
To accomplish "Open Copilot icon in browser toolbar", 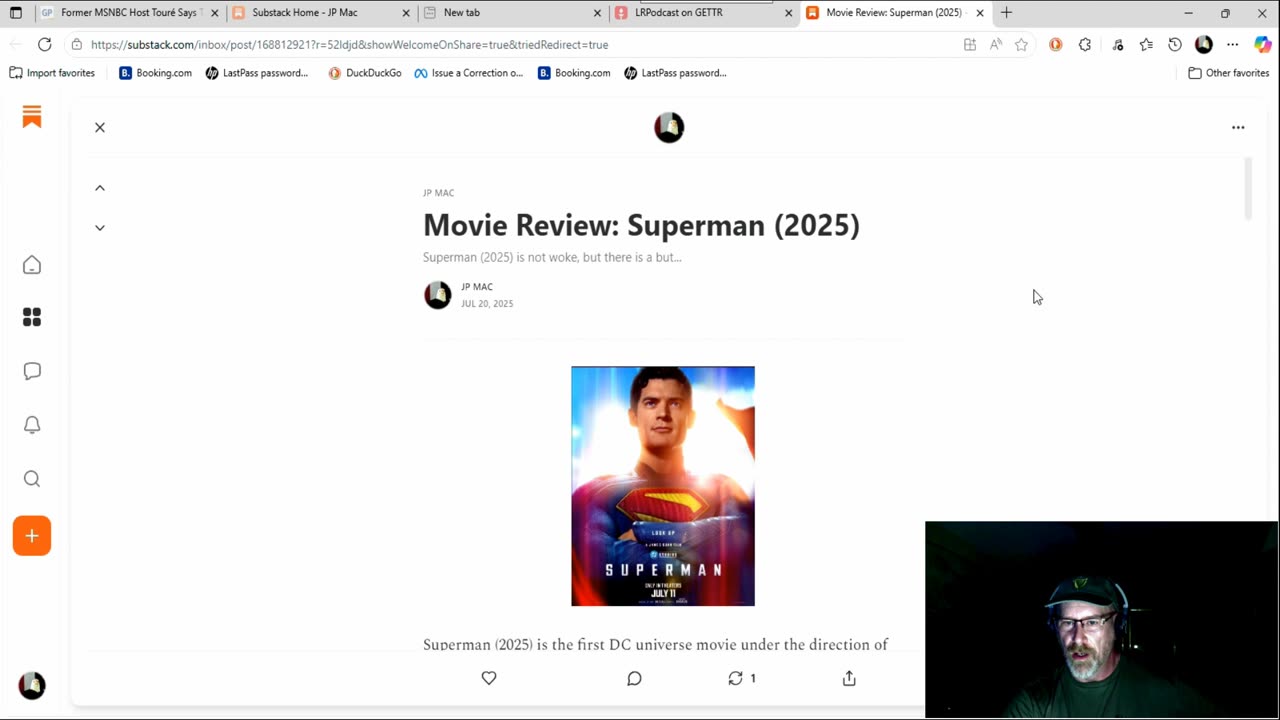I will point(1262,45).
